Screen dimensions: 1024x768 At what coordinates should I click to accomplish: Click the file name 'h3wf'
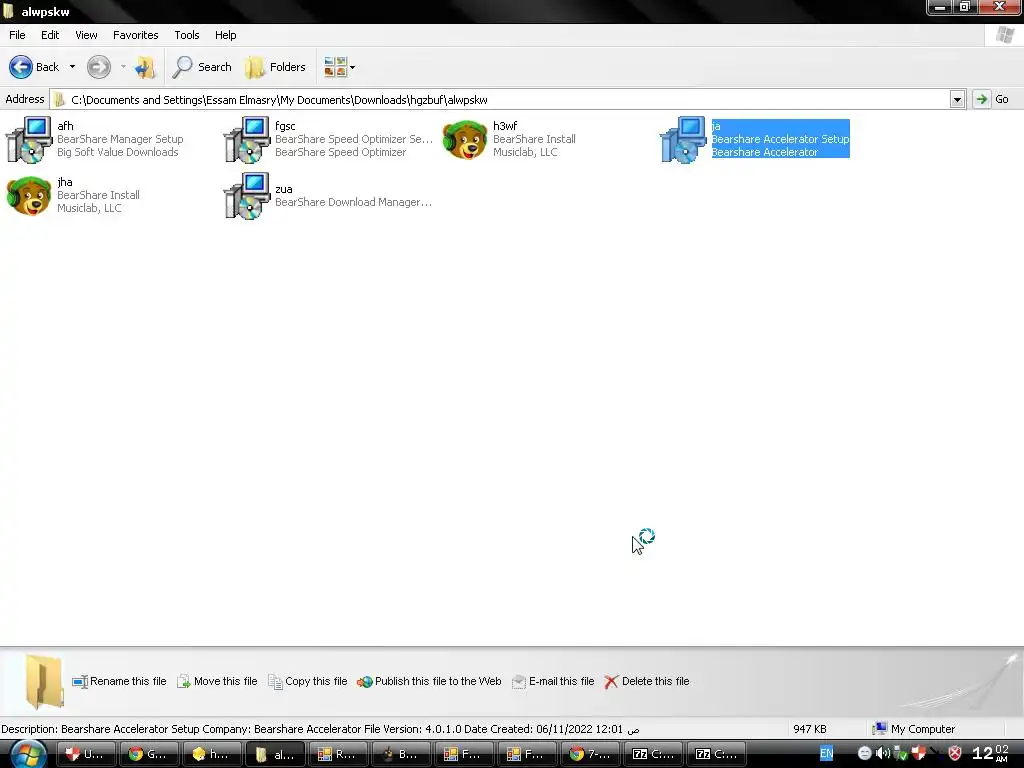[x=505, y=126]
